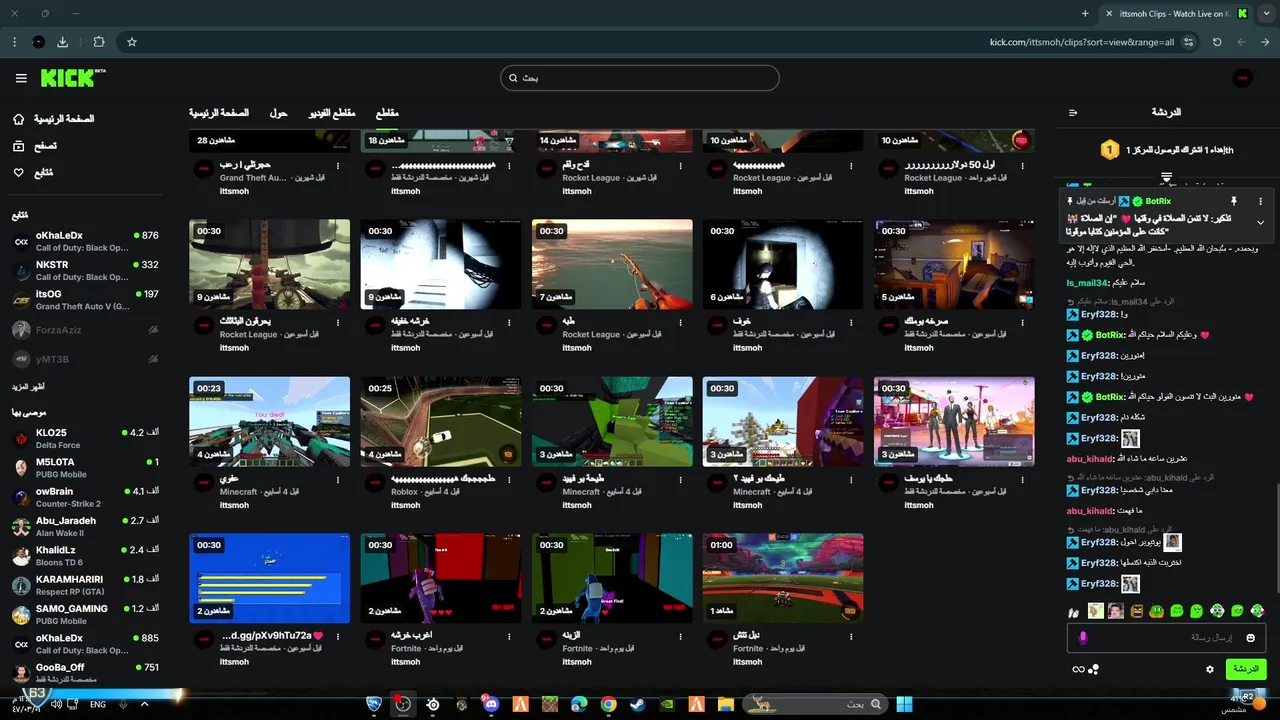Switch to the channel's الصفحة الرئيسية tab
1280x720 pixels.
tap(219, 113)
